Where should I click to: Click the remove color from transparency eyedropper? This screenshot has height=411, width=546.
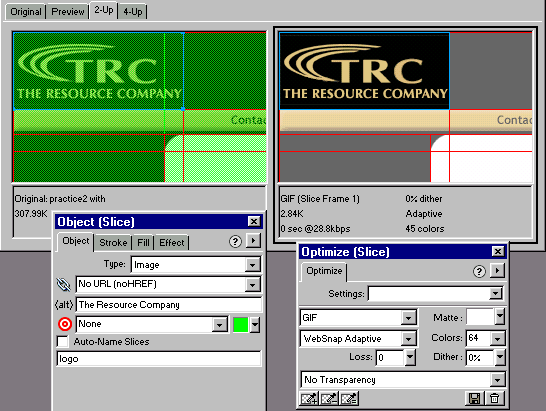point(329,398)
